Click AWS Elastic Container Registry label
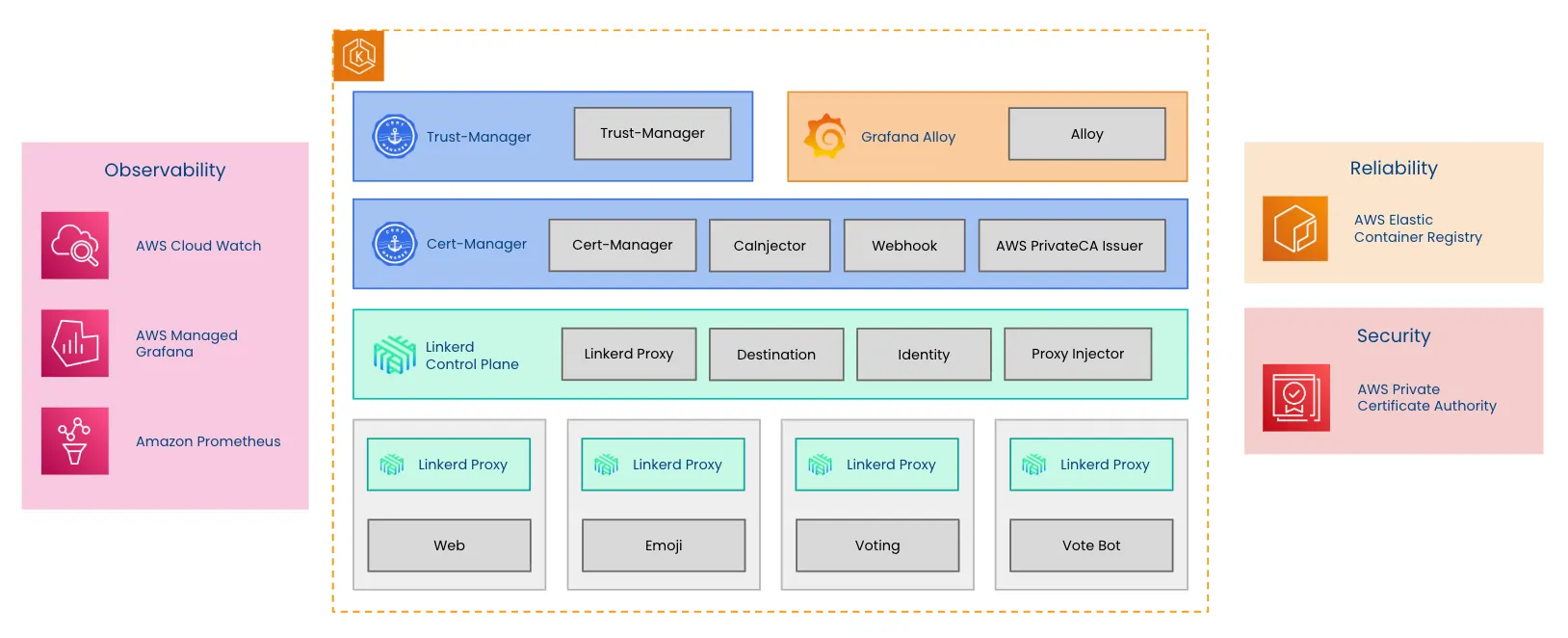The width and height of the screenshot is (1568, 638). (1418, 228)
